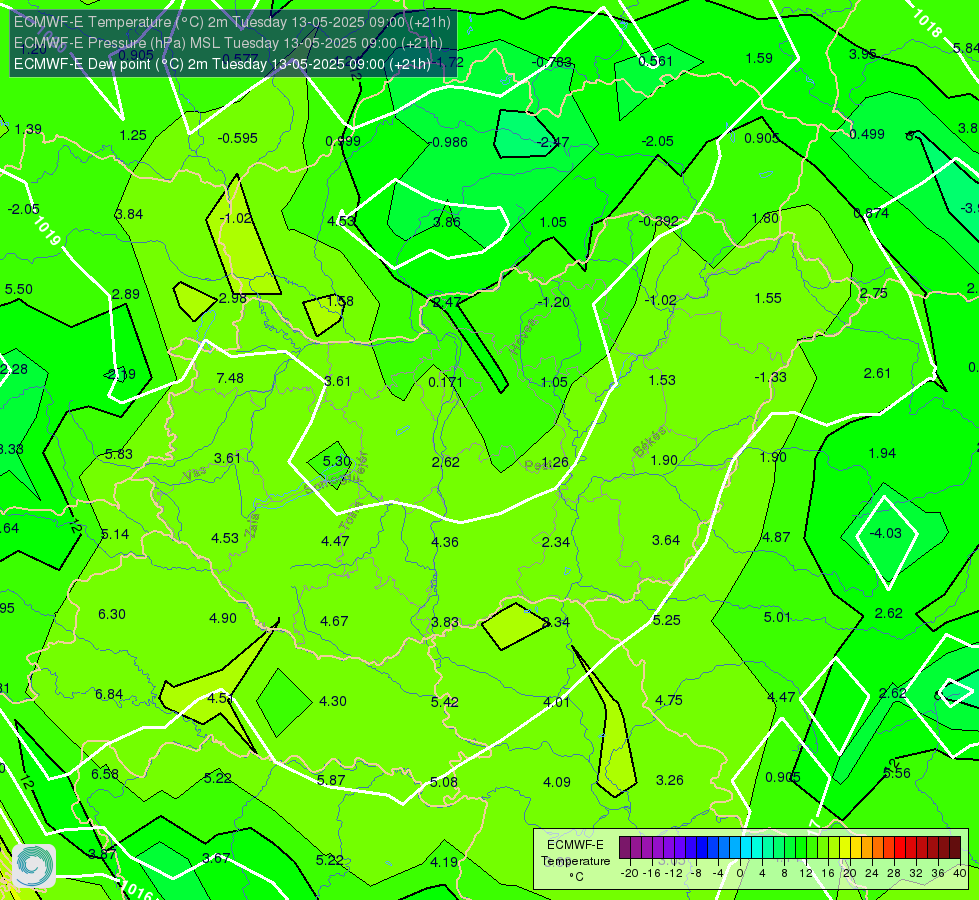Click the map value 1.94
The height and width of the screenshot is (900, 979).
[x=882, y=453]
